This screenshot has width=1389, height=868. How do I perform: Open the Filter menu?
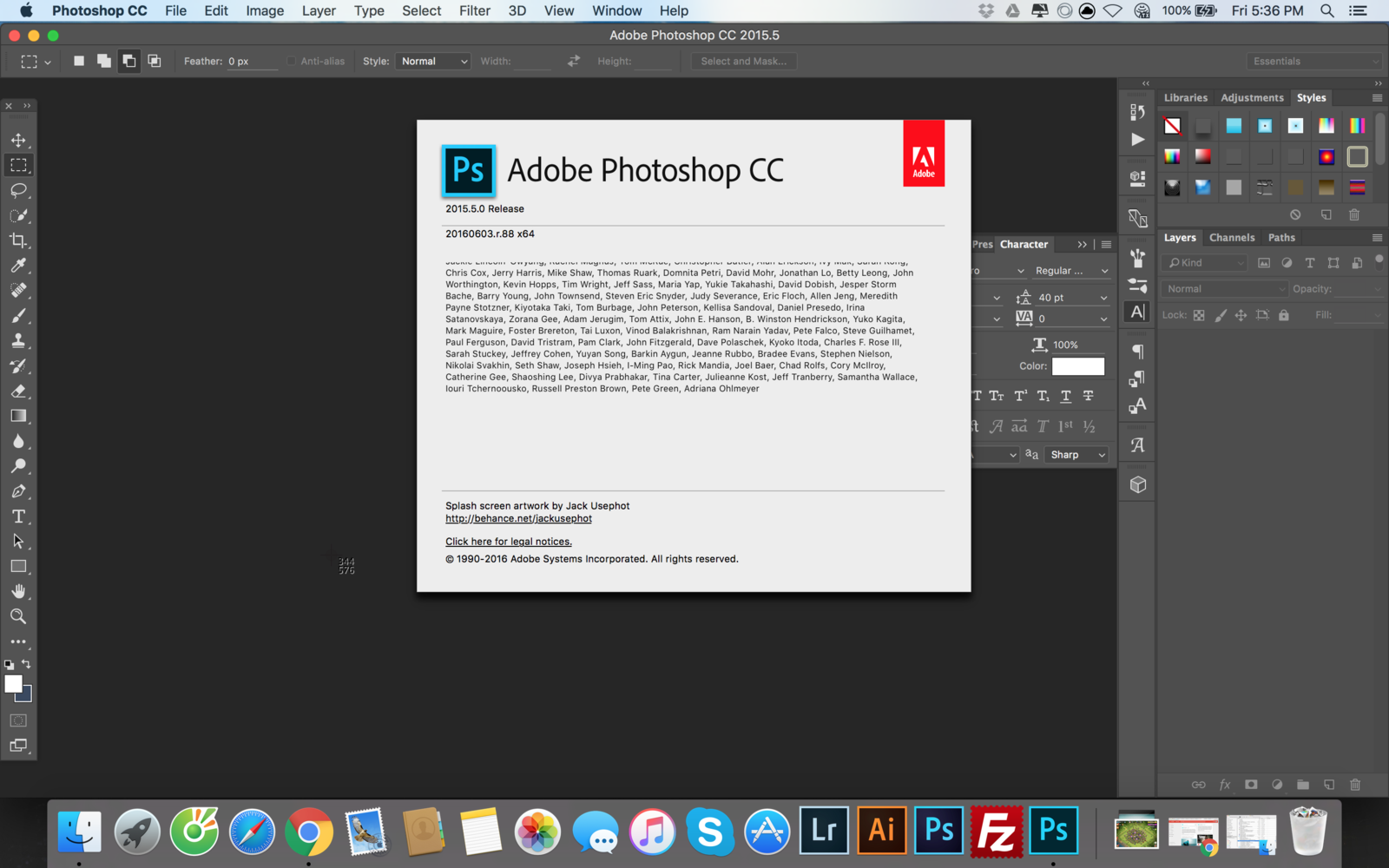474,10
